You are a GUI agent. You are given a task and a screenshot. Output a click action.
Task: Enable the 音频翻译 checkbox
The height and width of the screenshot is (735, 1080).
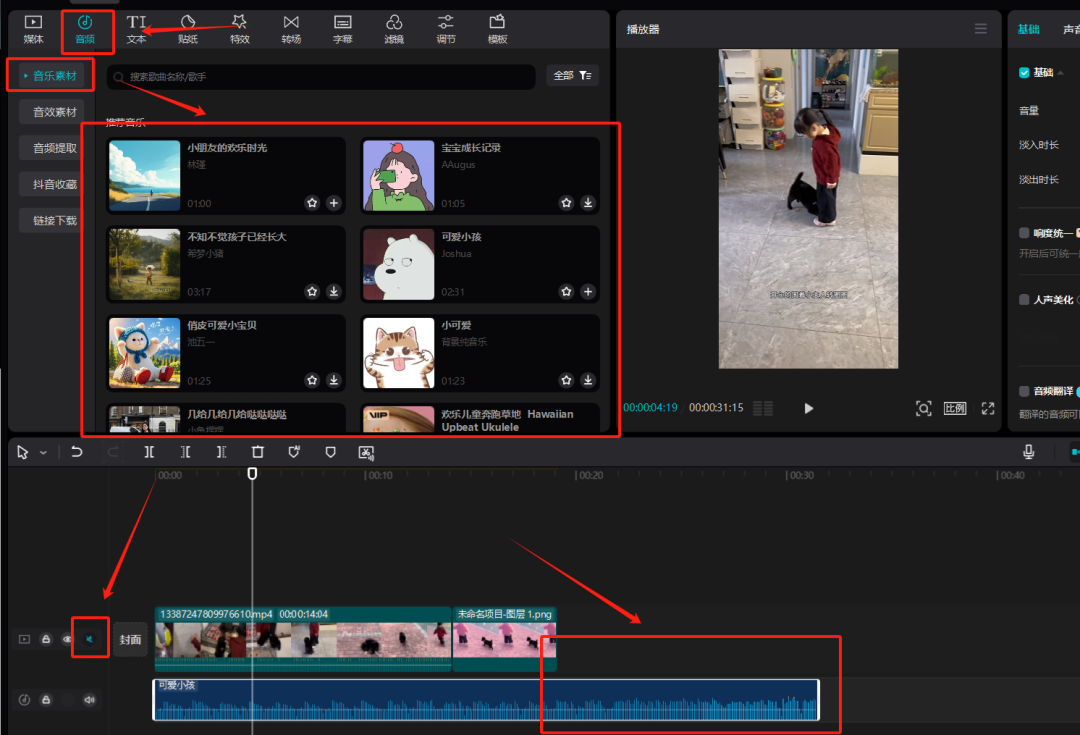1024,391
